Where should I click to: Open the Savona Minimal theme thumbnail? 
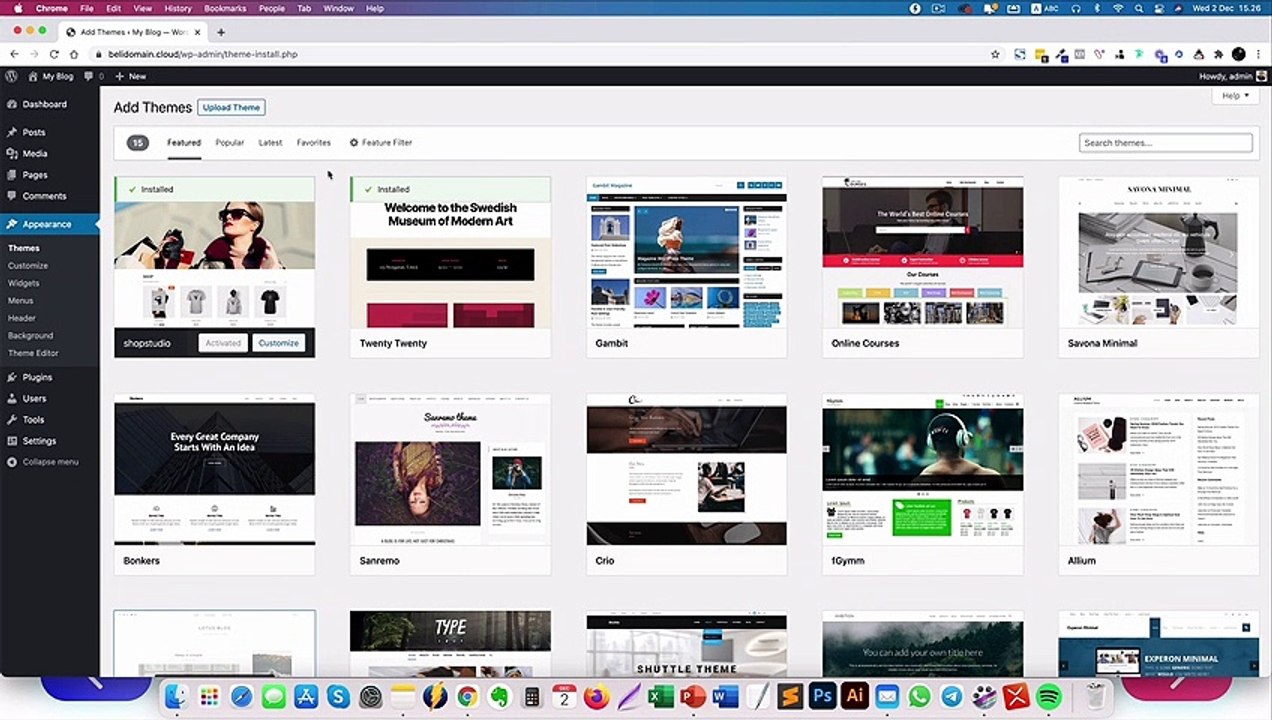pos(1159,252)
